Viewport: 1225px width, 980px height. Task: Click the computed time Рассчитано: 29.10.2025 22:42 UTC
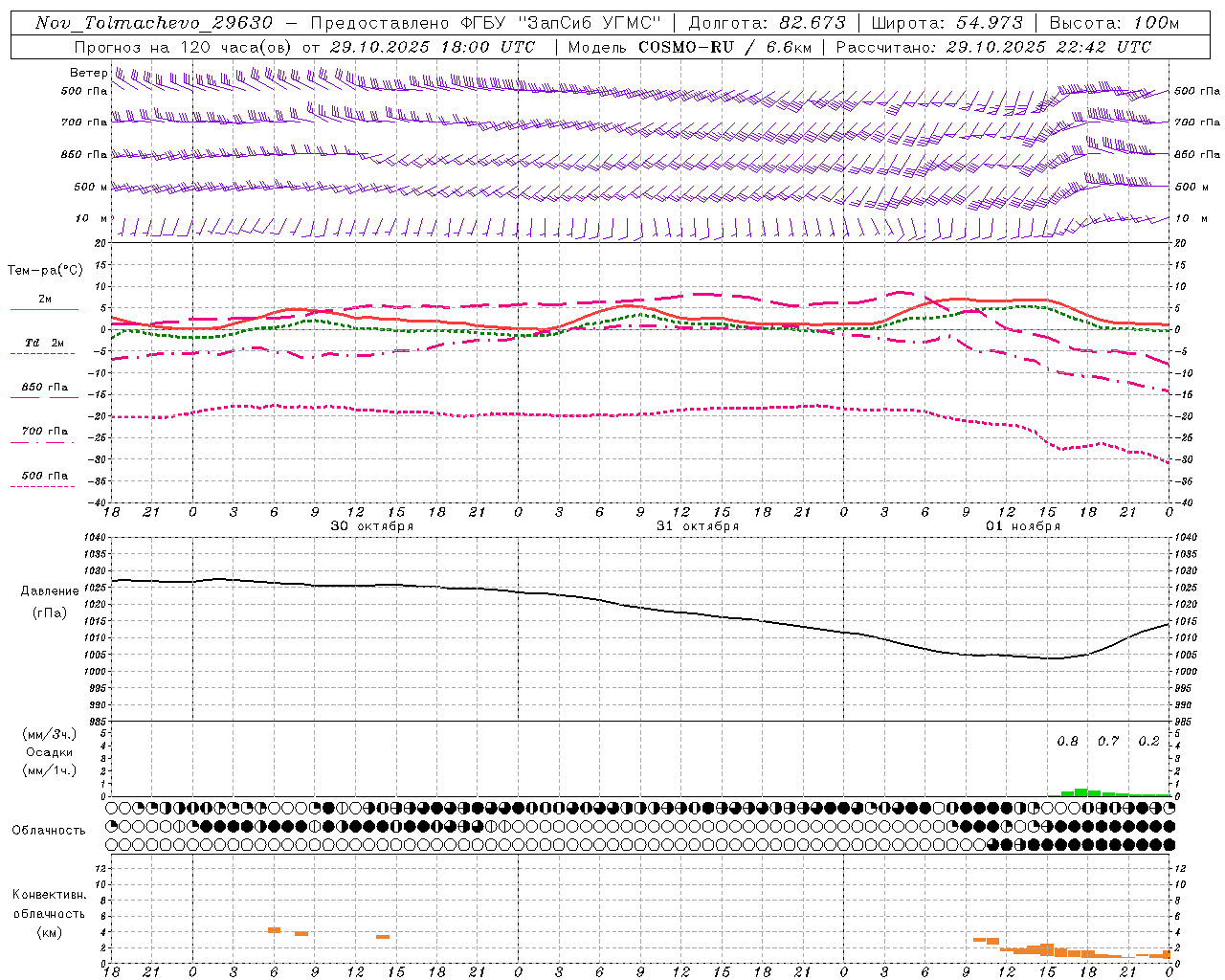(993, 47)
